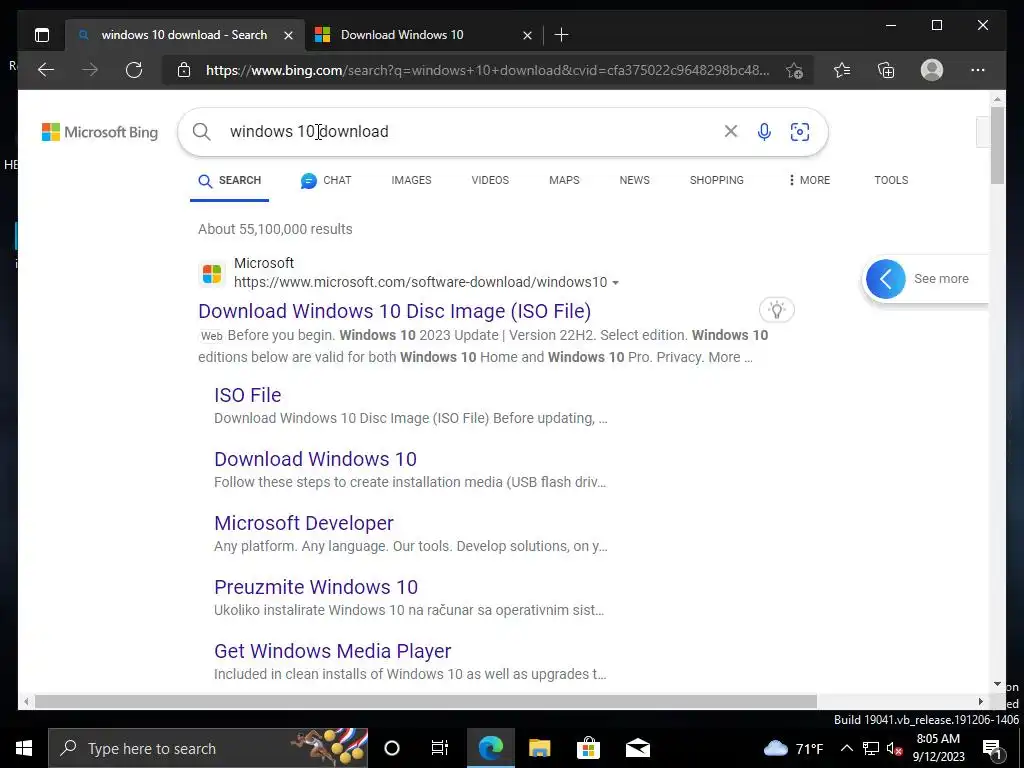Open the NEWS results tab
This screenshot has height=768, width=1024.
pos(634,180)
